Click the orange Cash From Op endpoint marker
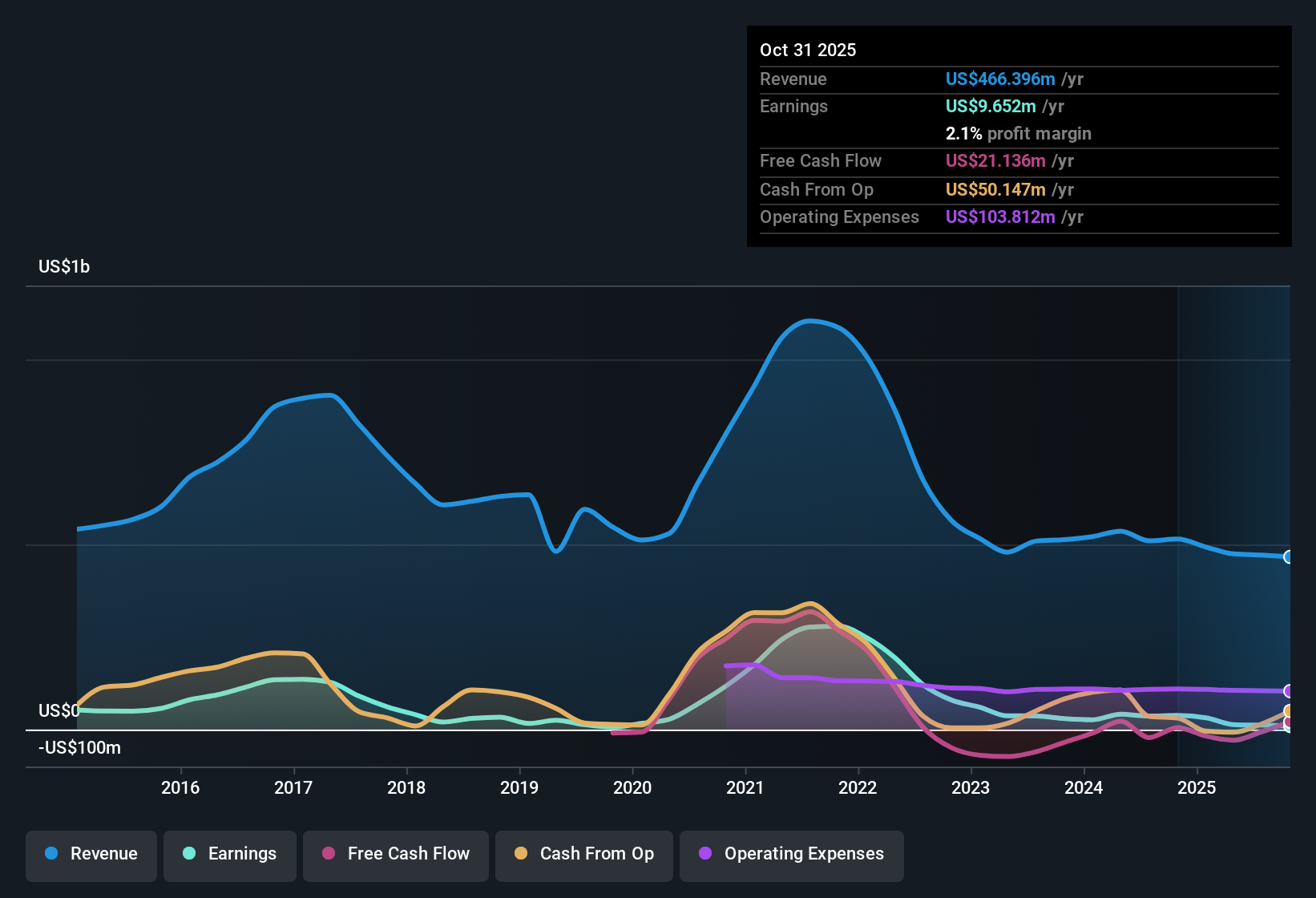1316x898 pixels. click(1289, 711)
